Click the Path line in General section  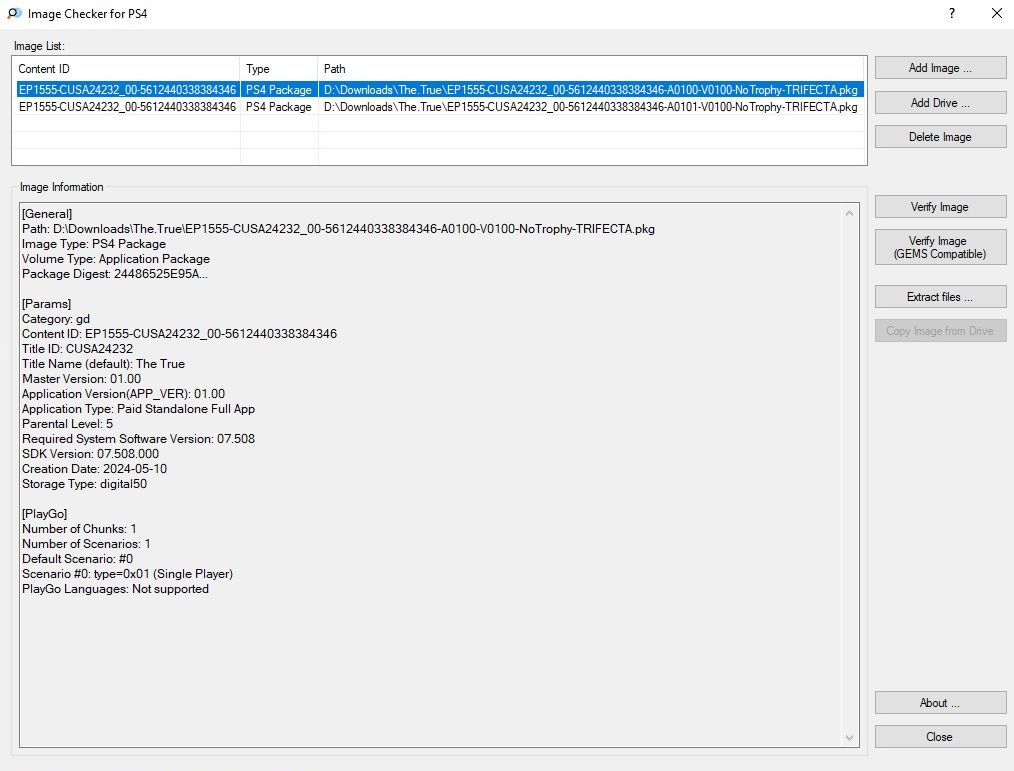click(x=338, y=229)
